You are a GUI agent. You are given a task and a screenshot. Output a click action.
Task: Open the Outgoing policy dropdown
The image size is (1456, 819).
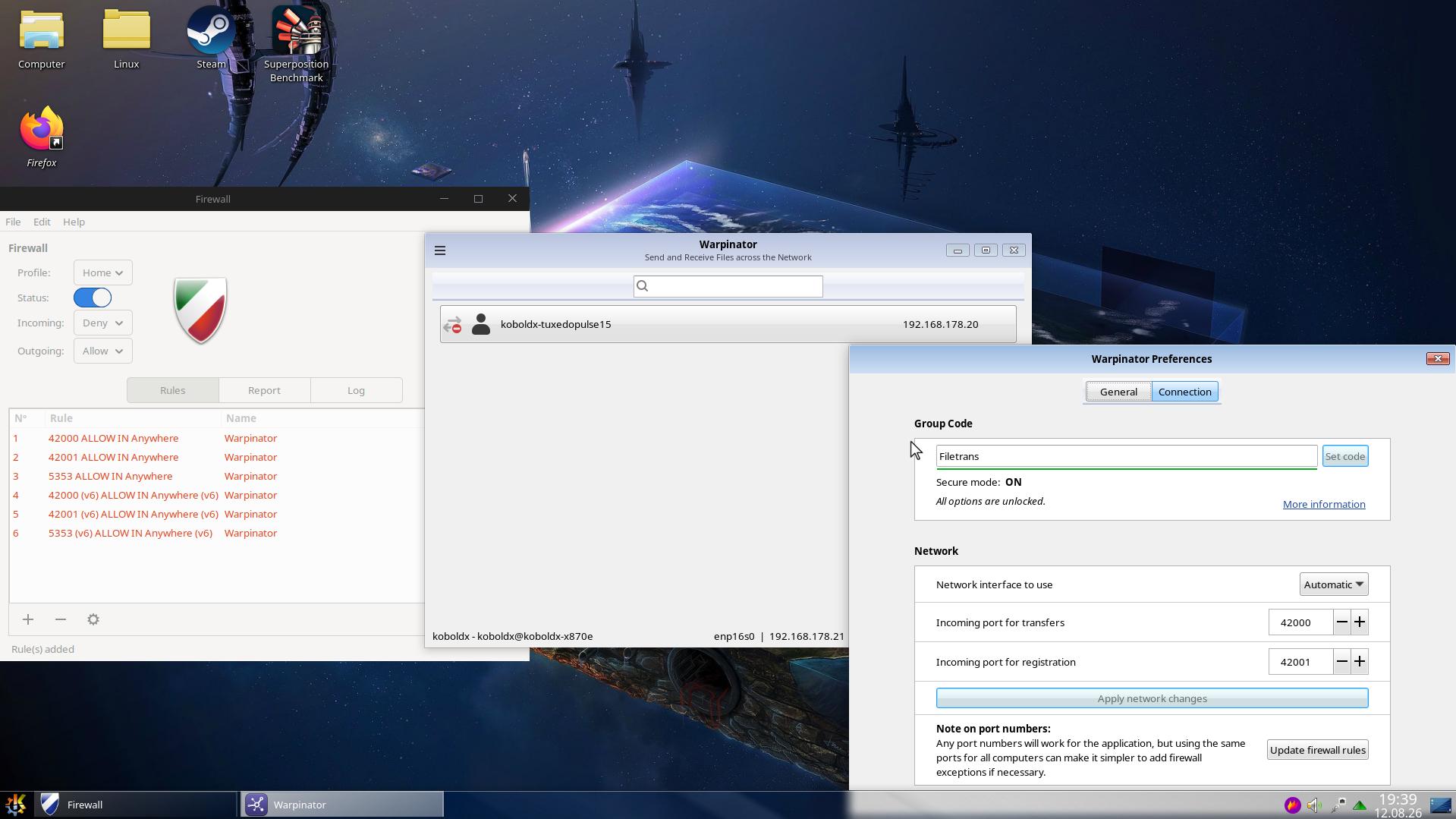(102, 351)
